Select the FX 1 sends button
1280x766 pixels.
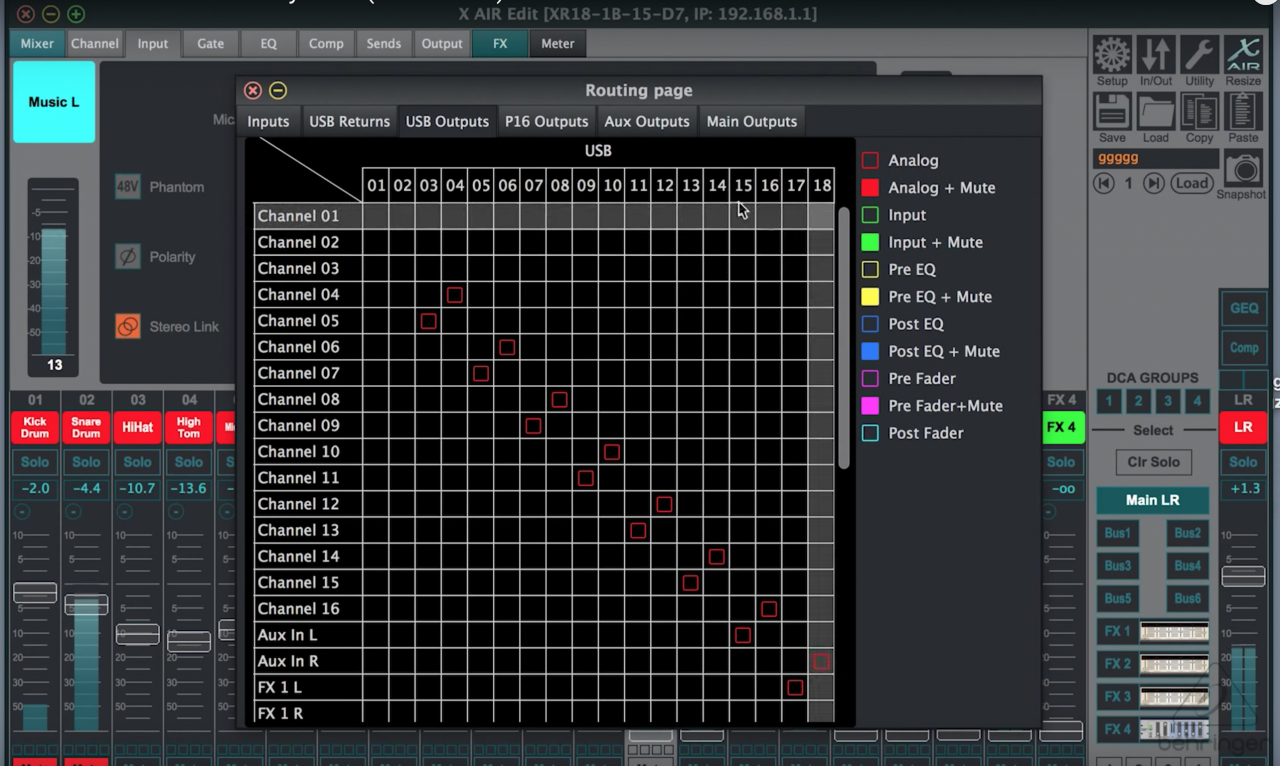coord(1117,632)
